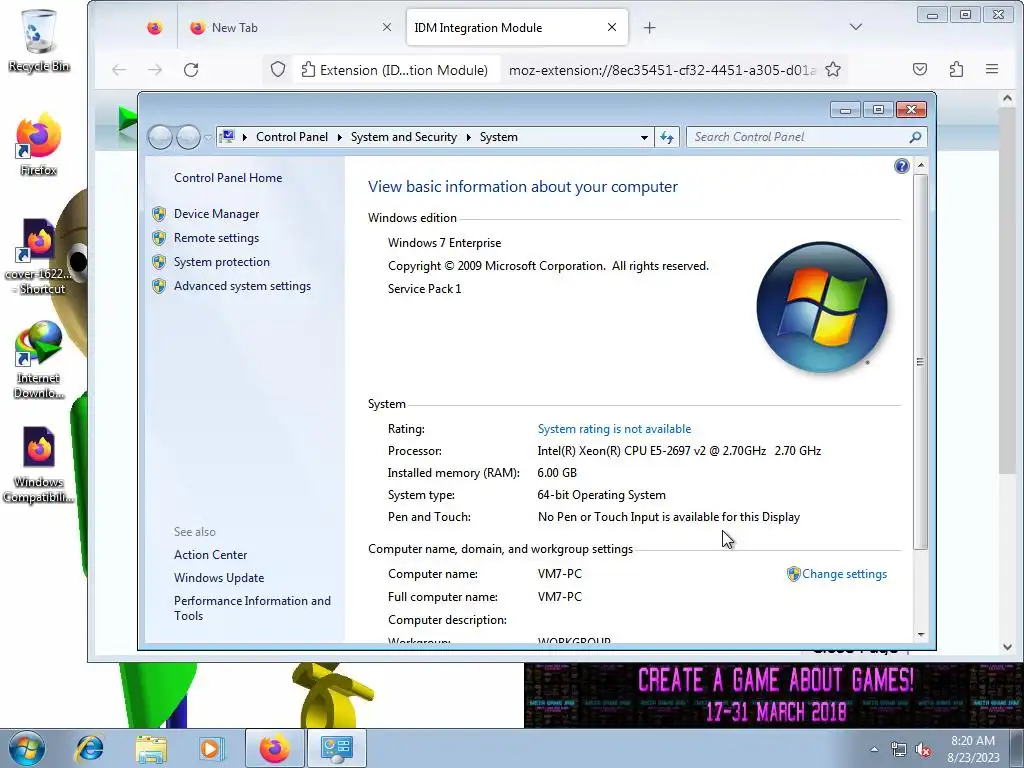Go back in Firefox
The image size is (1024, 768).
[x=119, y=69]
